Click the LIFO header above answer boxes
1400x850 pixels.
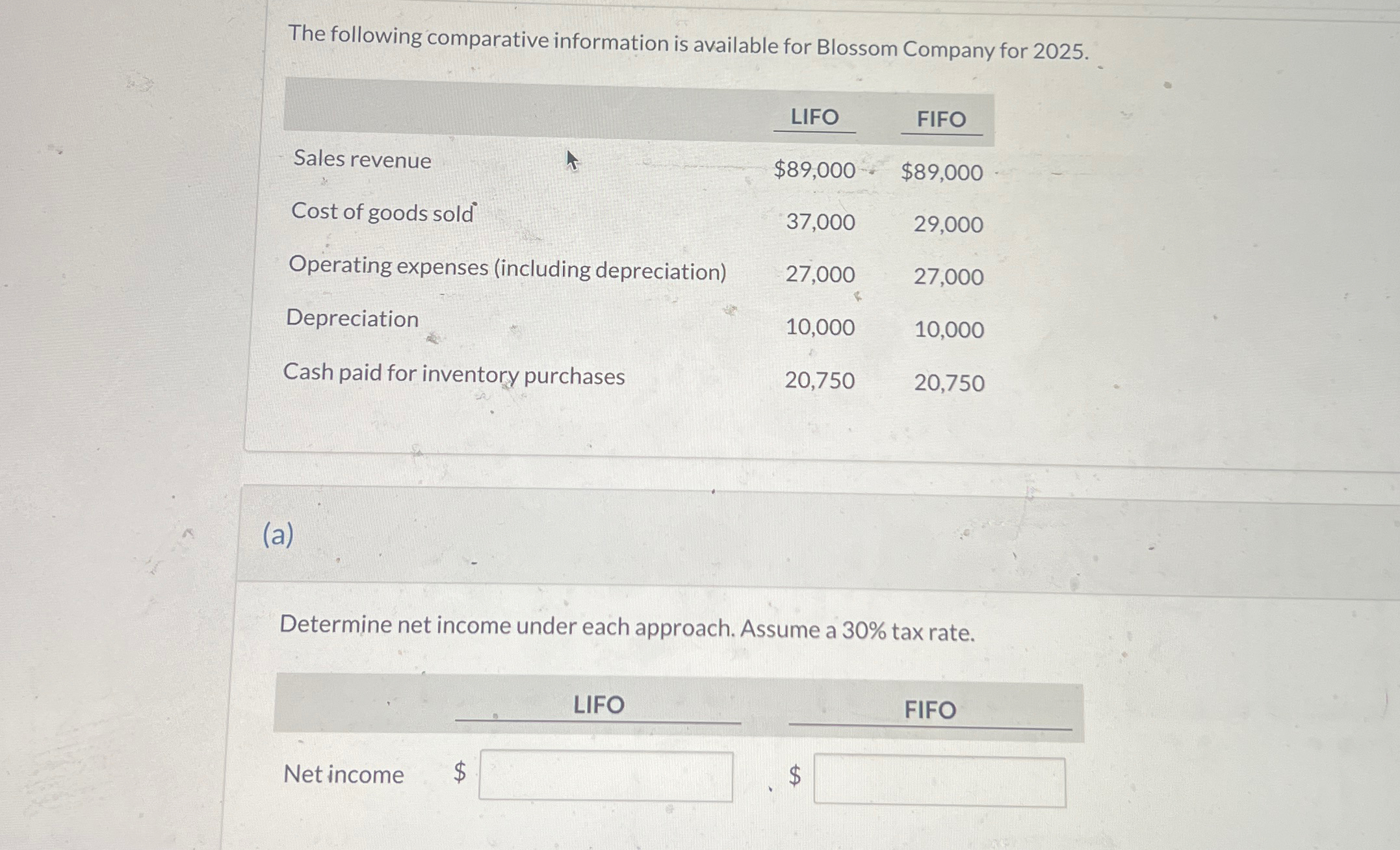[x=597, y=705]
